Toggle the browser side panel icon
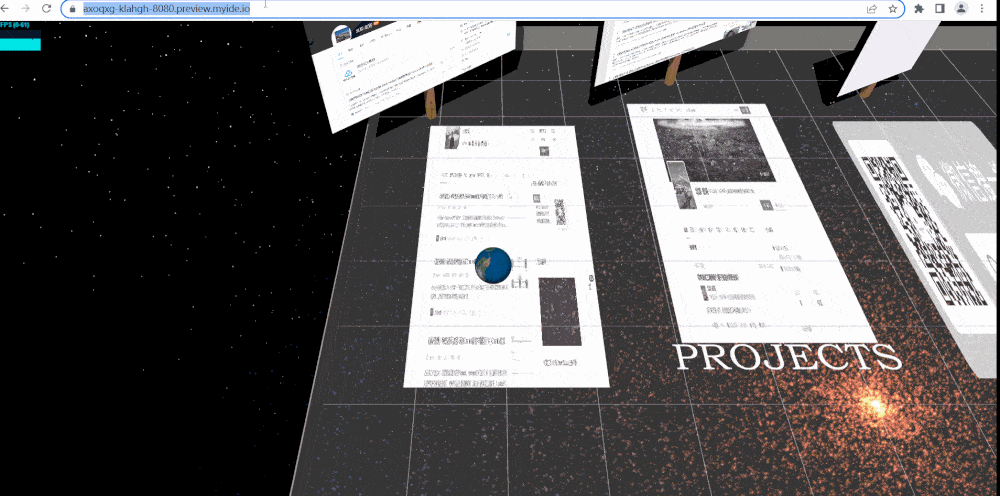Image resolution: width=1000 pixels, height=496 pixels. click(x=939, y=9)
